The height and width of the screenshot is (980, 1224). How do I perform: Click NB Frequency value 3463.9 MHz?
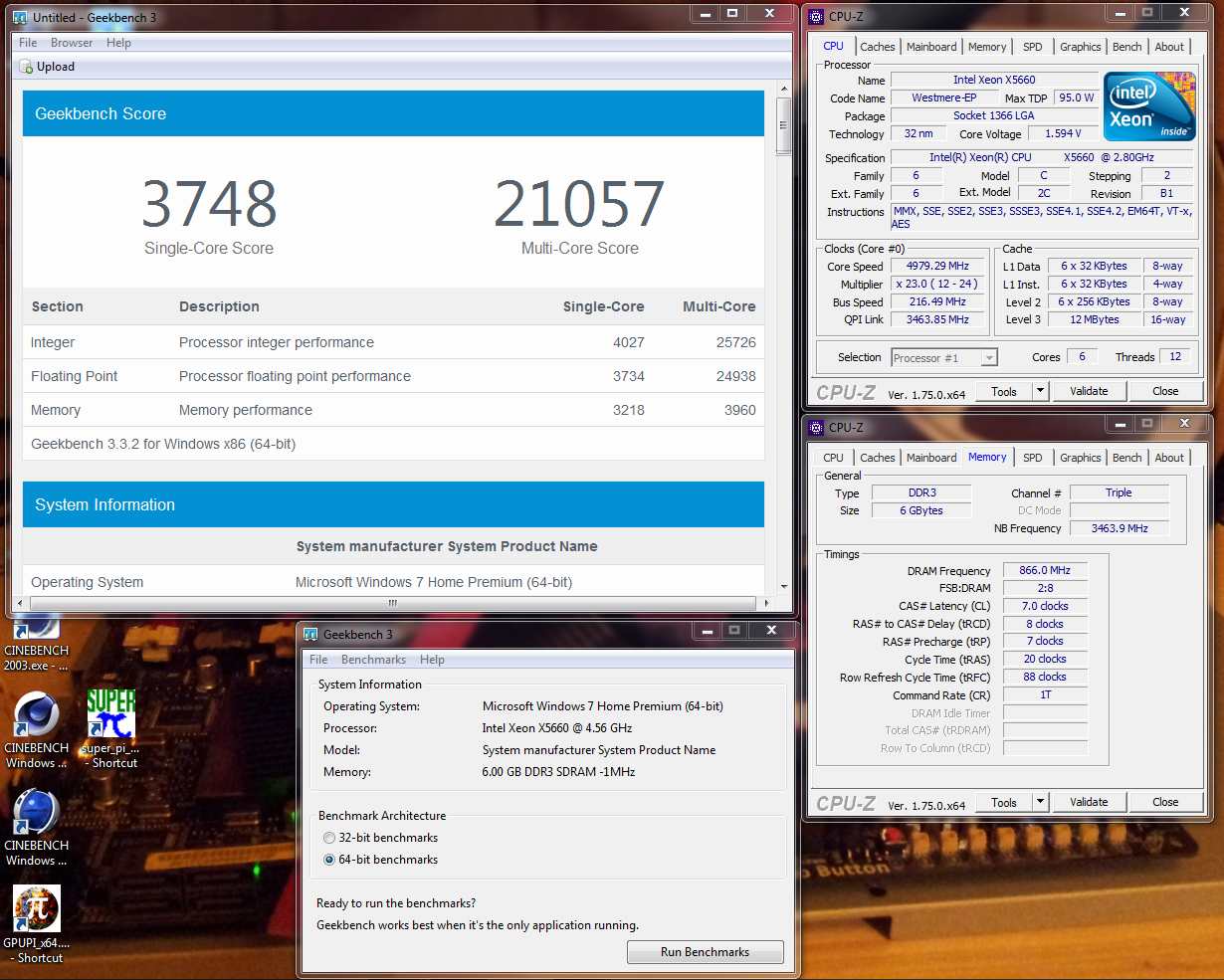click(1120, 528)
